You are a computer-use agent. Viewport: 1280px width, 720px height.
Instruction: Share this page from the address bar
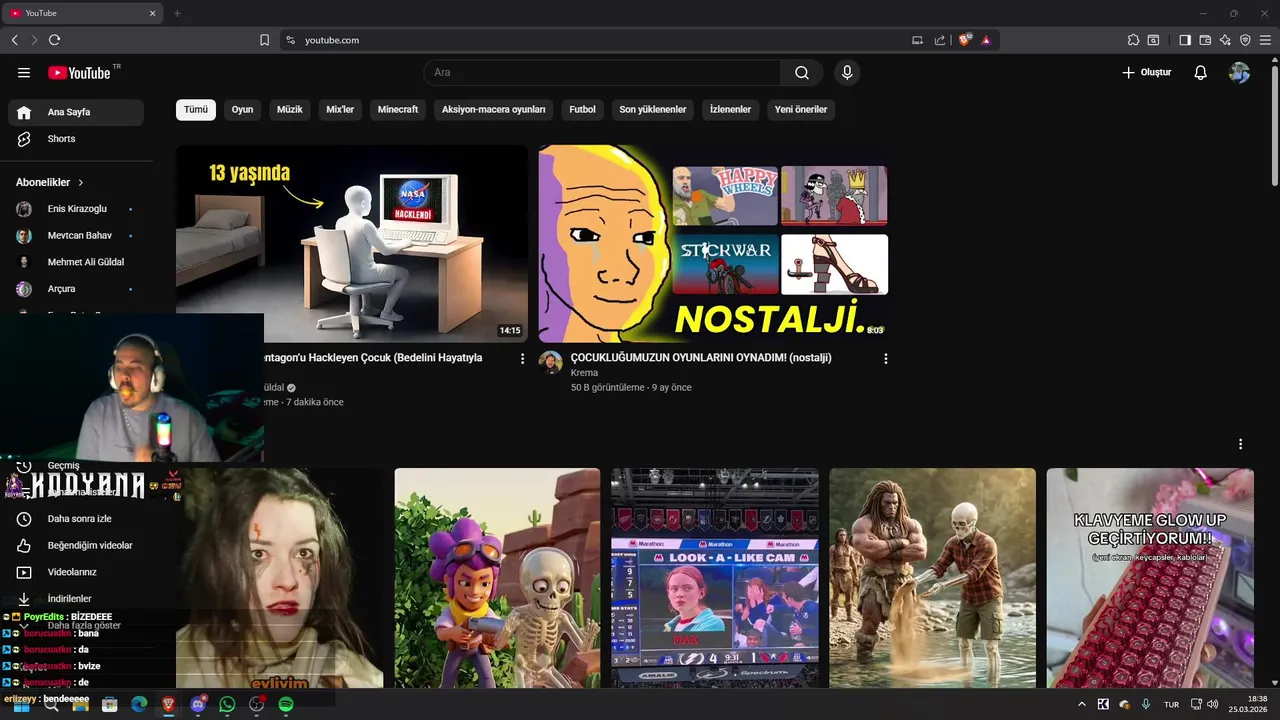coord(940,40)
